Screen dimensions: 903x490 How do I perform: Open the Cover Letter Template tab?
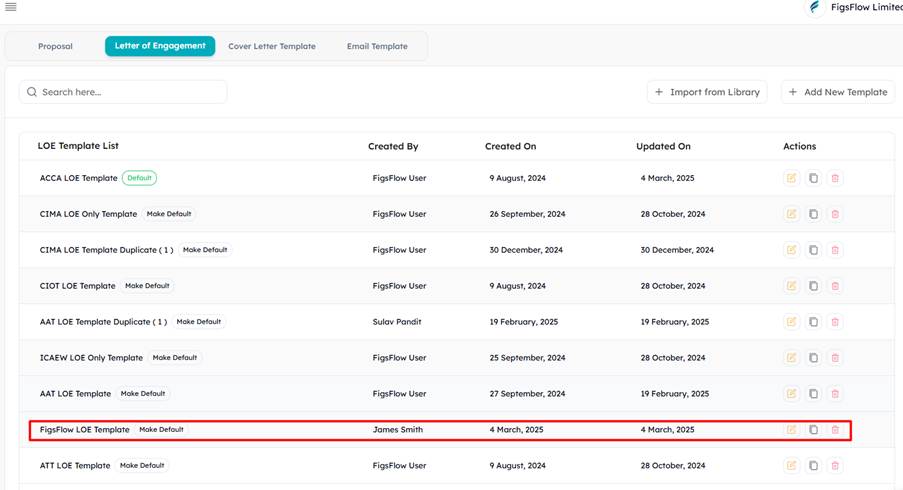pos(272,46)
